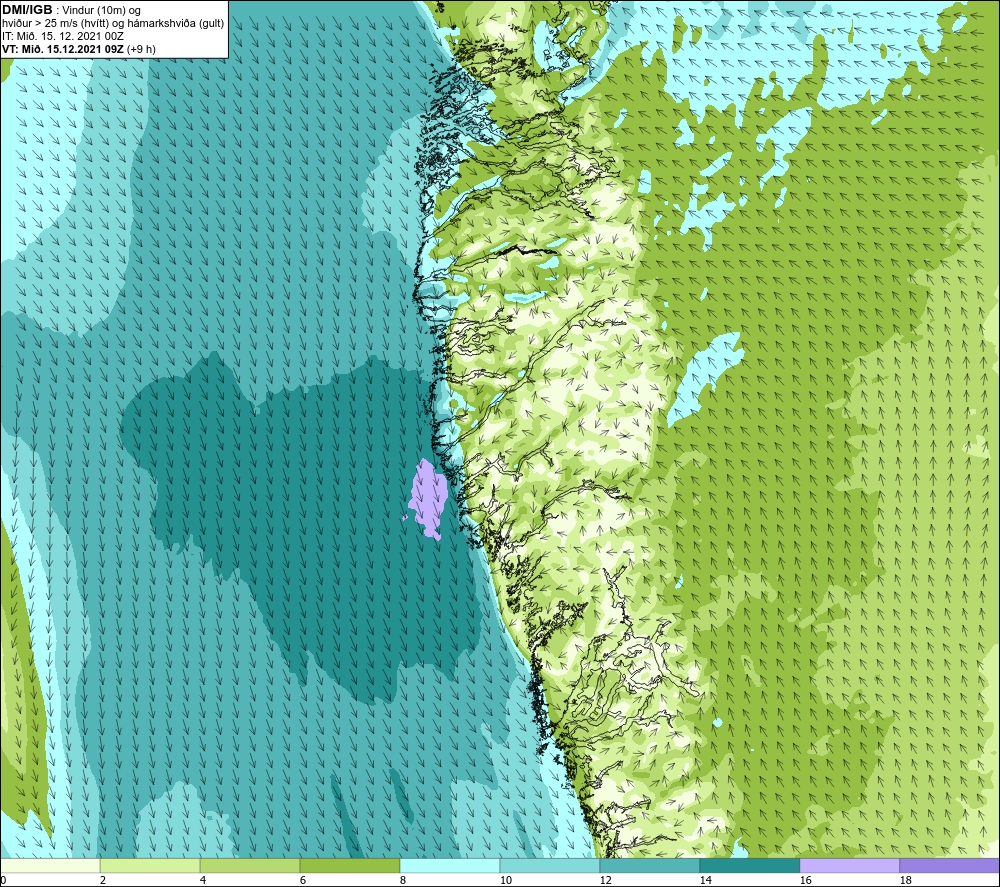Viewport: 1000px width, 887px height.
Task: Click the legend value 14
Action: [x=705, y=880]
